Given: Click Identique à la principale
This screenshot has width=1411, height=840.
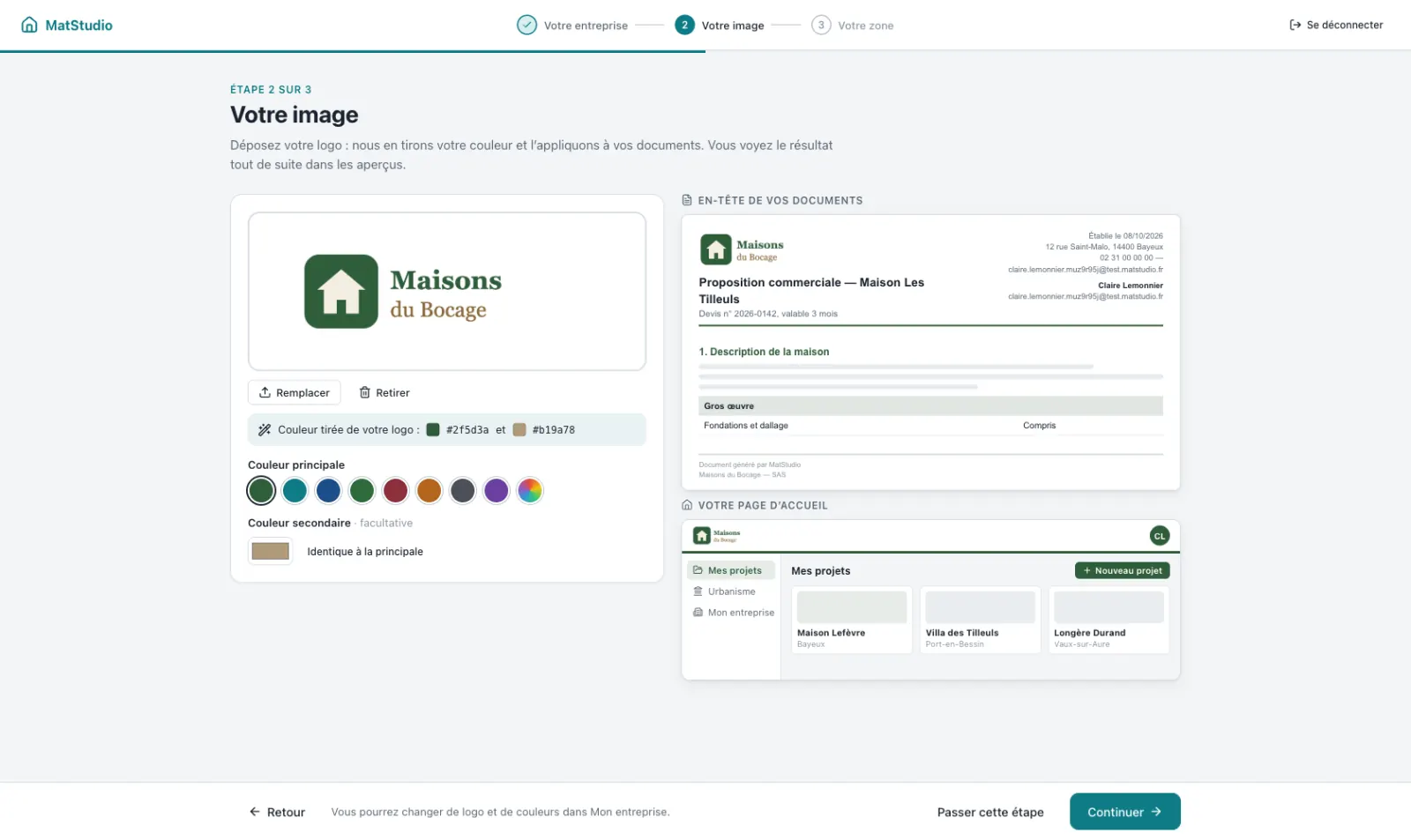Looking at the screenshot, I should 364,552.
